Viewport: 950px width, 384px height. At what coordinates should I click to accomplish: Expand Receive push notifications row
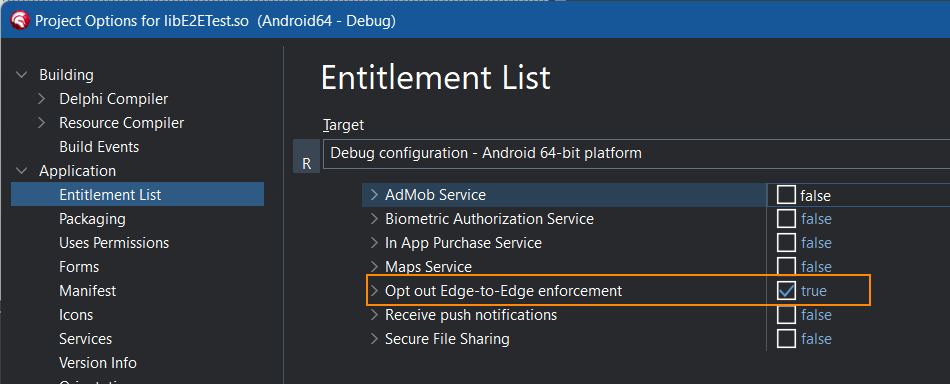(x=374, y=315)
